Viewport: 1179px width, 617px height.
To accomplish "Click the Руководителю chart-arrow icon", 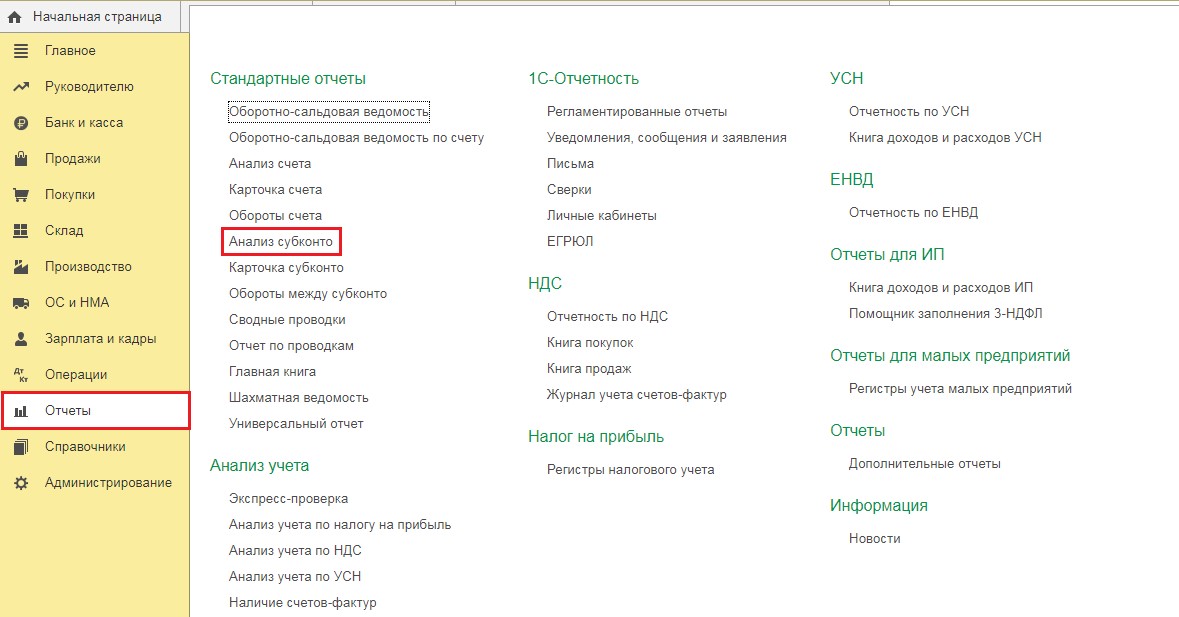I will click(x=21, y=86).
